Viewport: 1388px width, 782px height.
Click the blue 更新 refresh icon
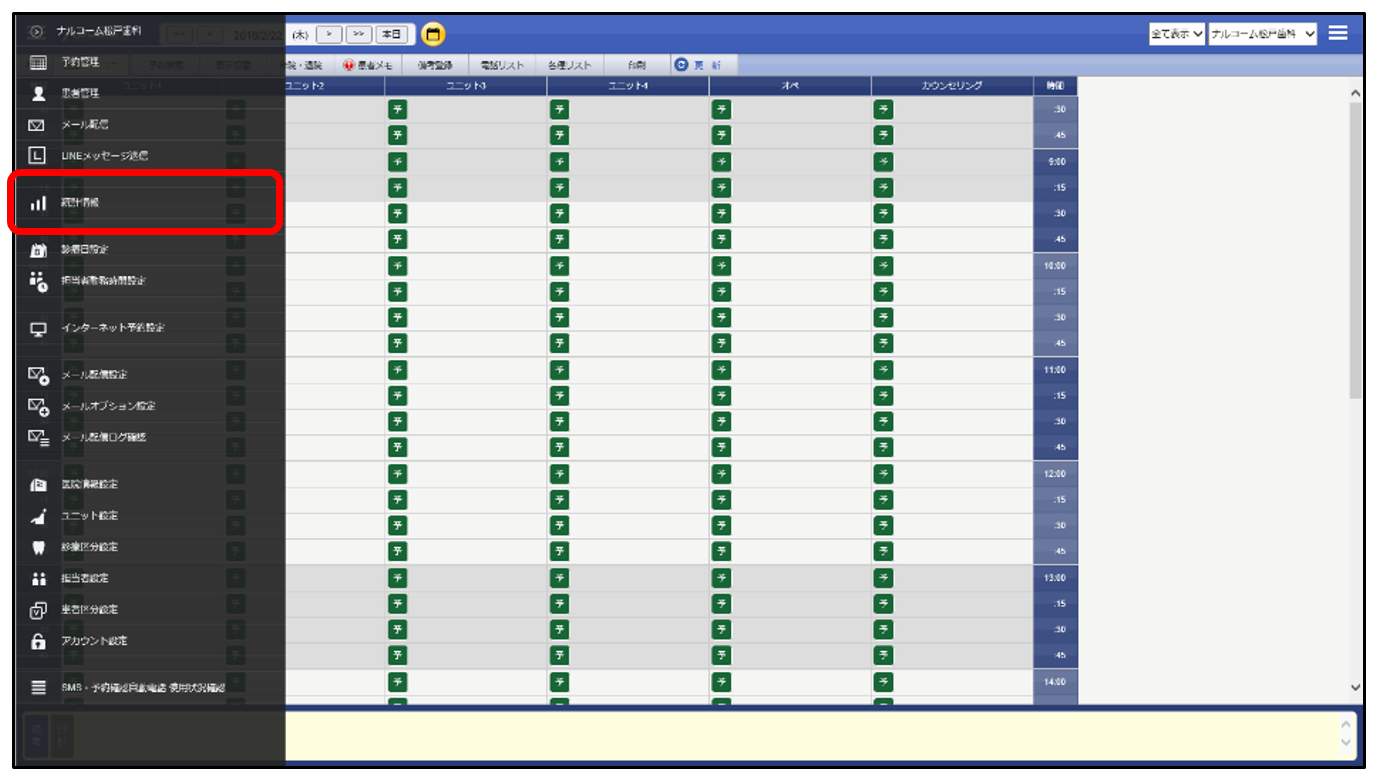(681, 64)
